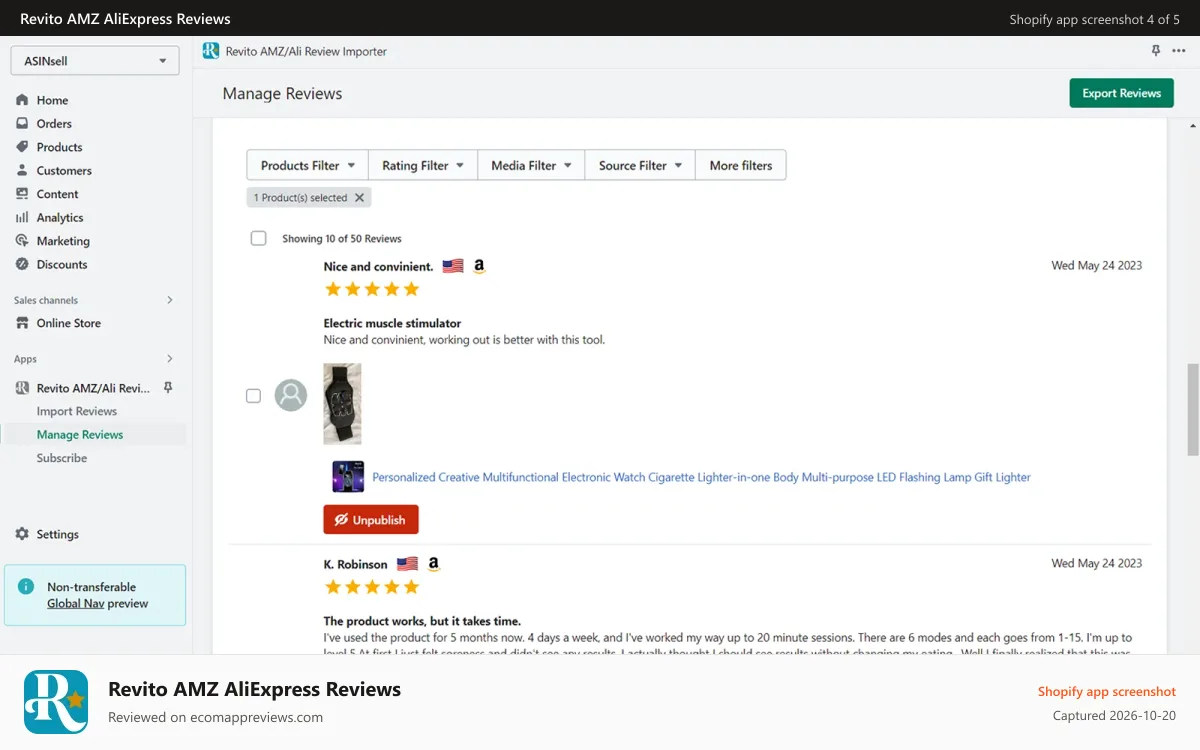Click US flag next to K. Robinson
Screen dimensions: 1200x750
407,564
